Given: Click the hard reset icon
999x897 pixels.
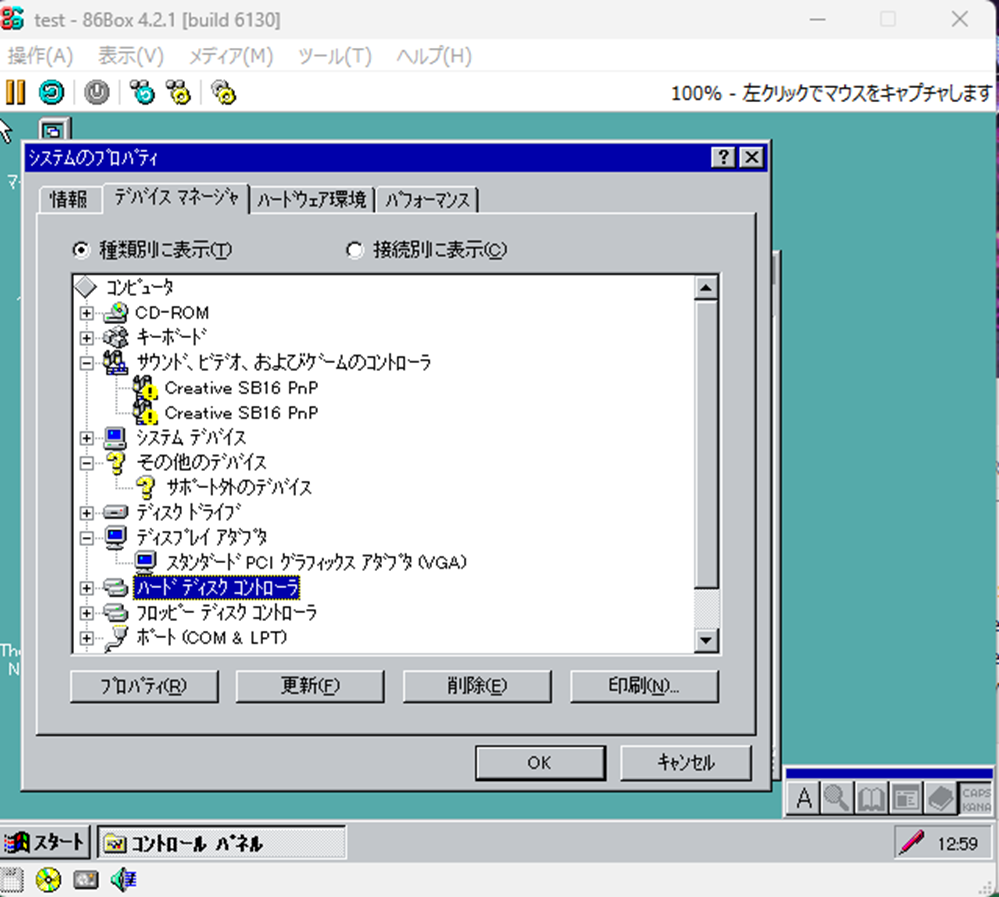Looking at the screenshot, I should tap(51, 92).
